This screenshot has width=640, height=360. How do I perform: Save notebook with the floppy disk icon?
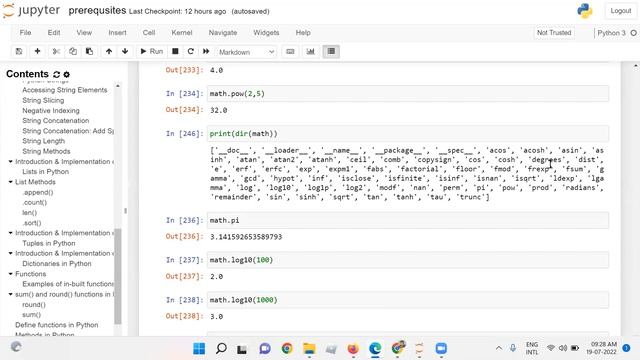pos(19,51)
